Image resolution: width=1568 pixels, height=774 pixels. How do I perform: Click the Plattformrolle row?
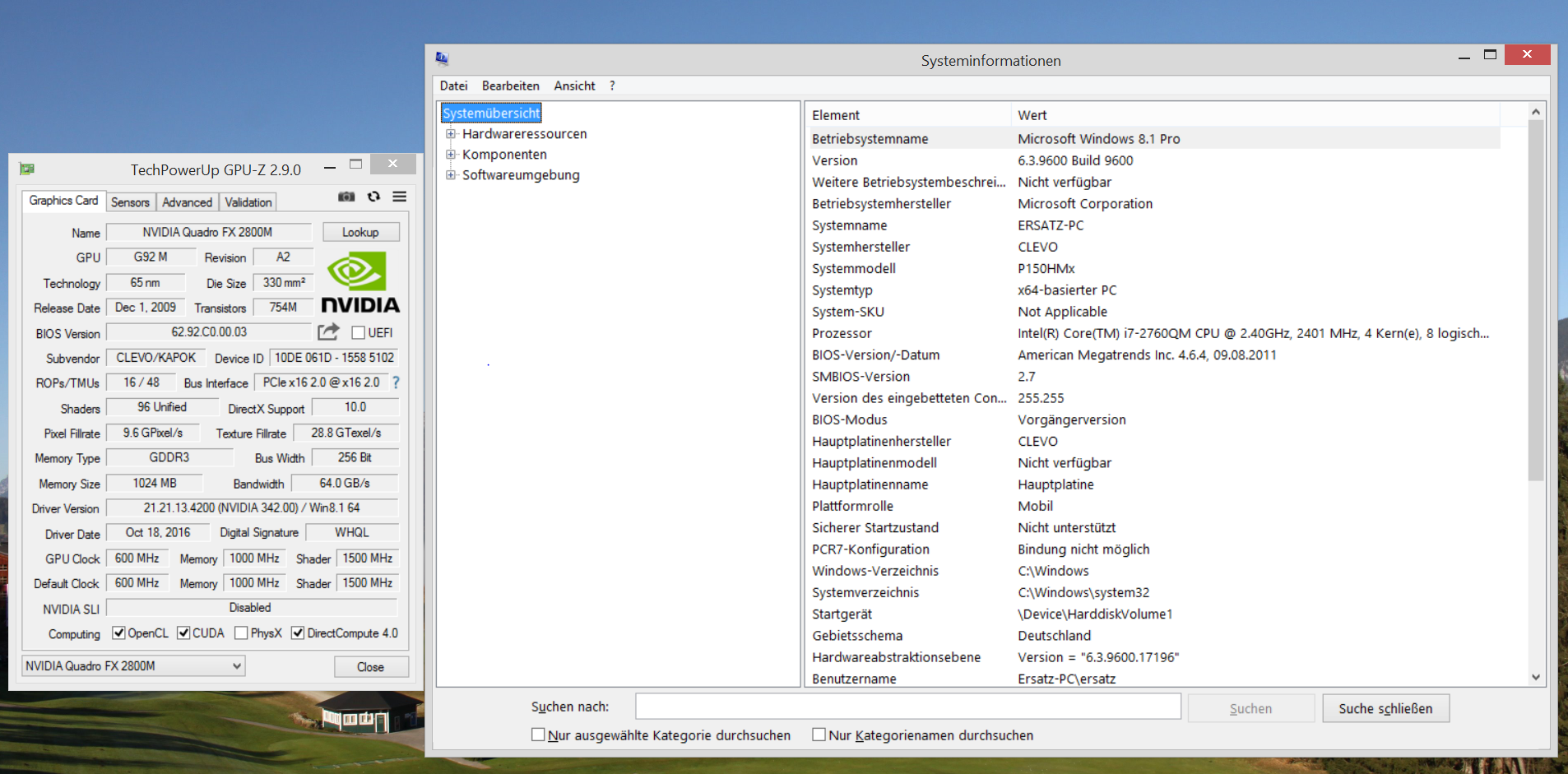click(1153, 506)
